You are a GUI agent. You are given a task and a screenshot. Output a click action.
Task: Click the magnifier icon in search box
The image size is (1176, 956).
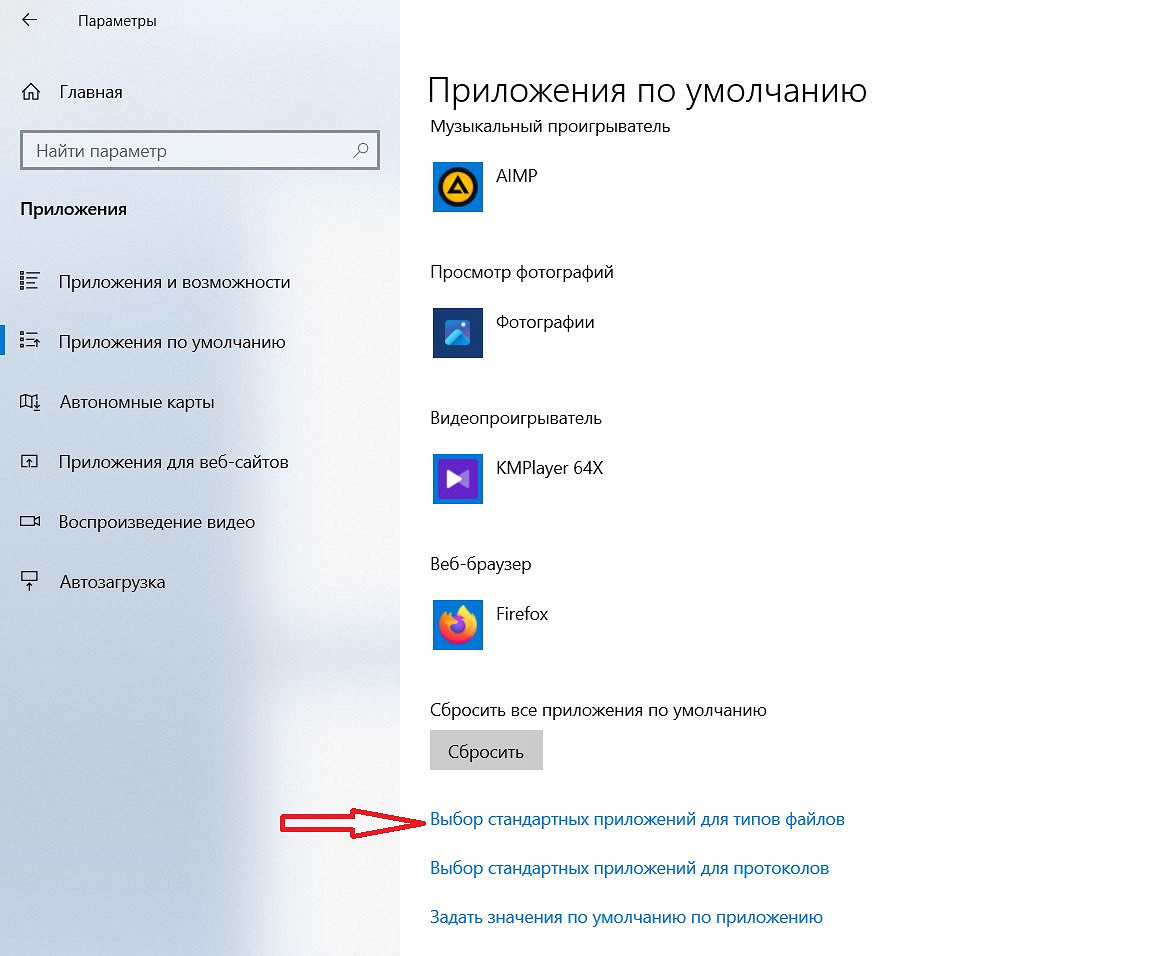[x=361, y=150]
